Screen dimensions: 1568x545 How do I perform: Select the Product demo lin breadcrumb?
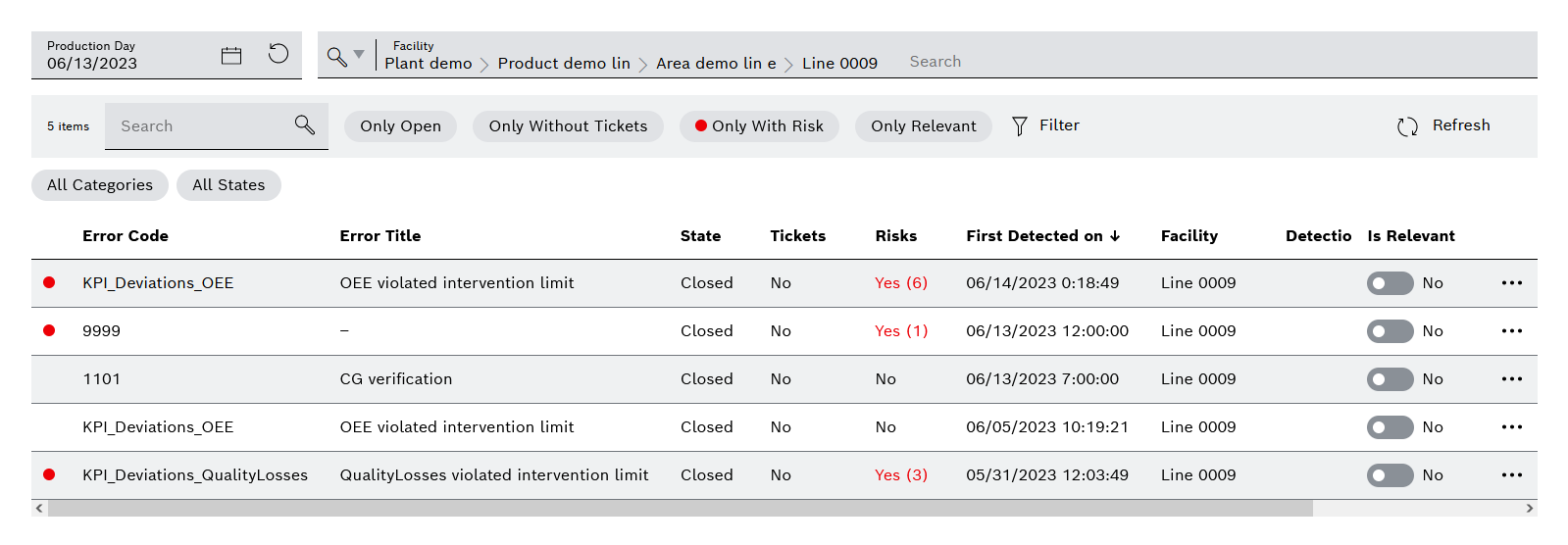point(564,64)
